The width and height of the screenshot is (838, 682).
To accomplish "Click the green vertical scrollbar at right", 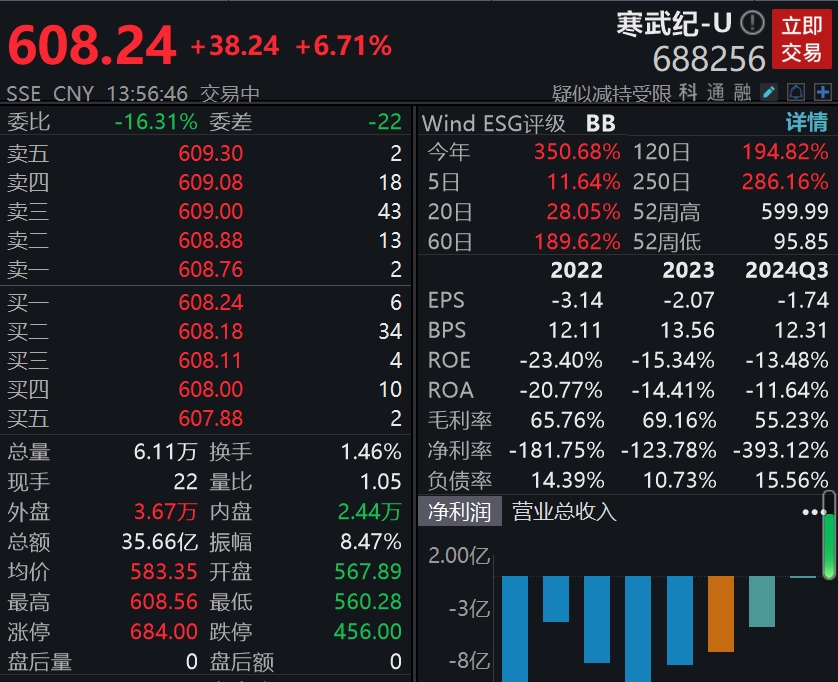I will 829,536.
